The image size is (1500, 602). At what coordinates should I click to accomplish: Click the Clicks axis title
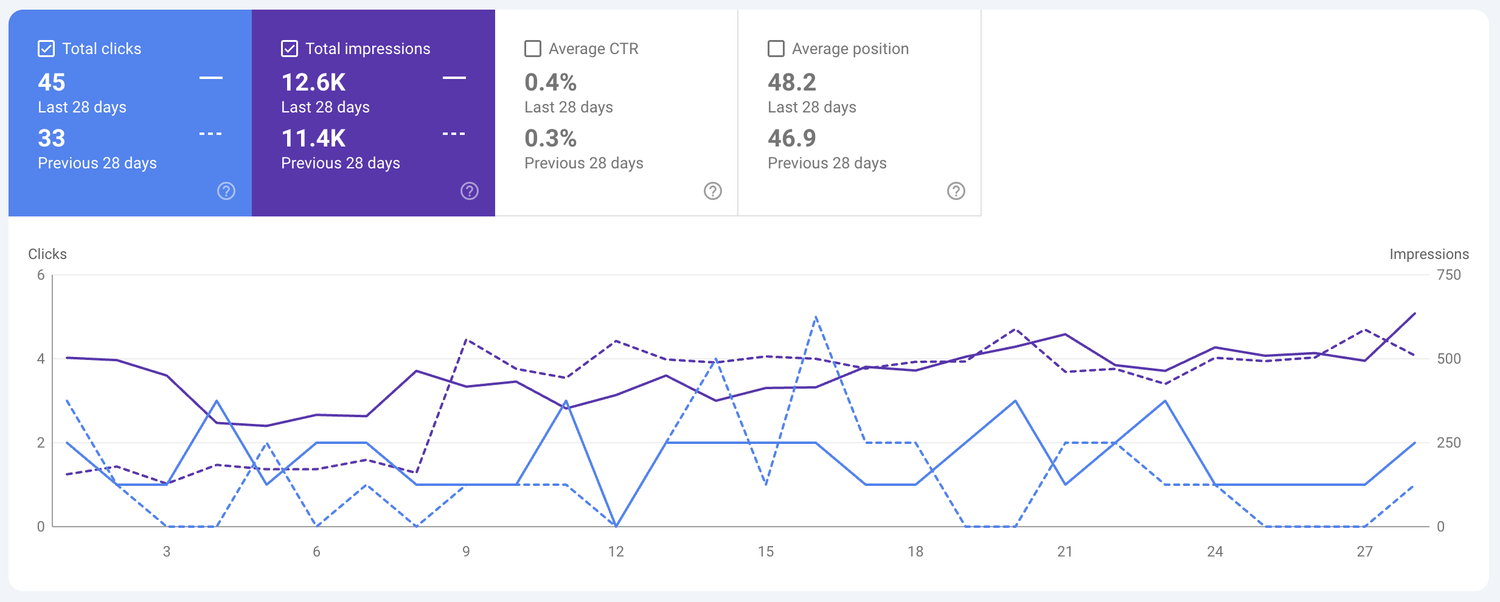pyautogui.click(x=47, y=254)
